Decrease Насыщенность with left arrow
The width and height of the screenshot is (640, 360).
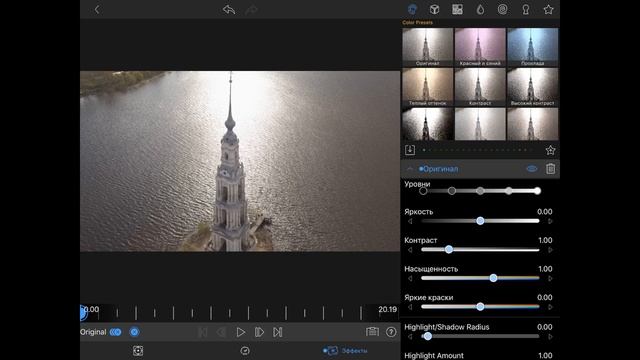(410, 278)
